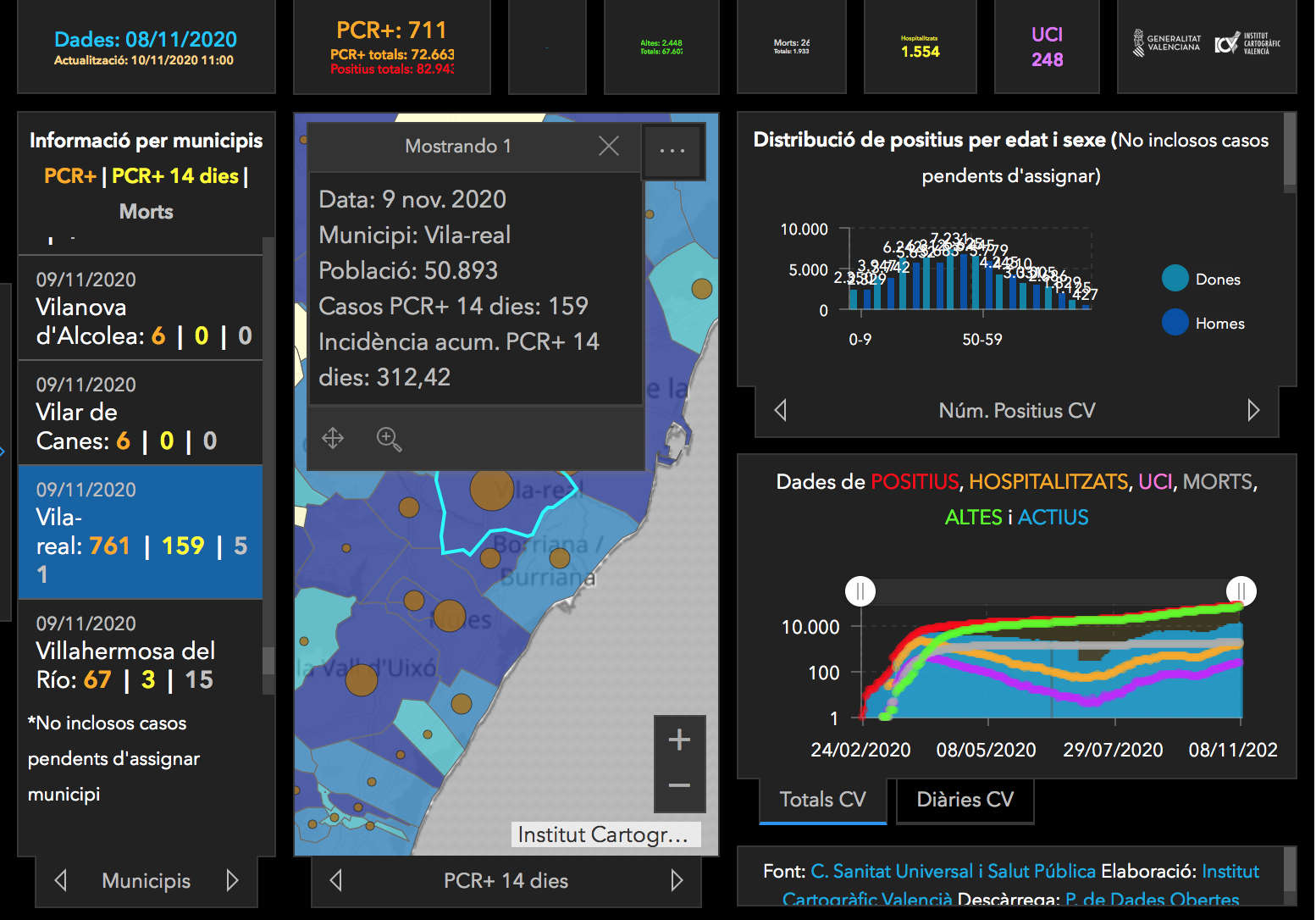Select the Totals CV tab
This screenshot has height=920, width=1316.
click(822, 799)
